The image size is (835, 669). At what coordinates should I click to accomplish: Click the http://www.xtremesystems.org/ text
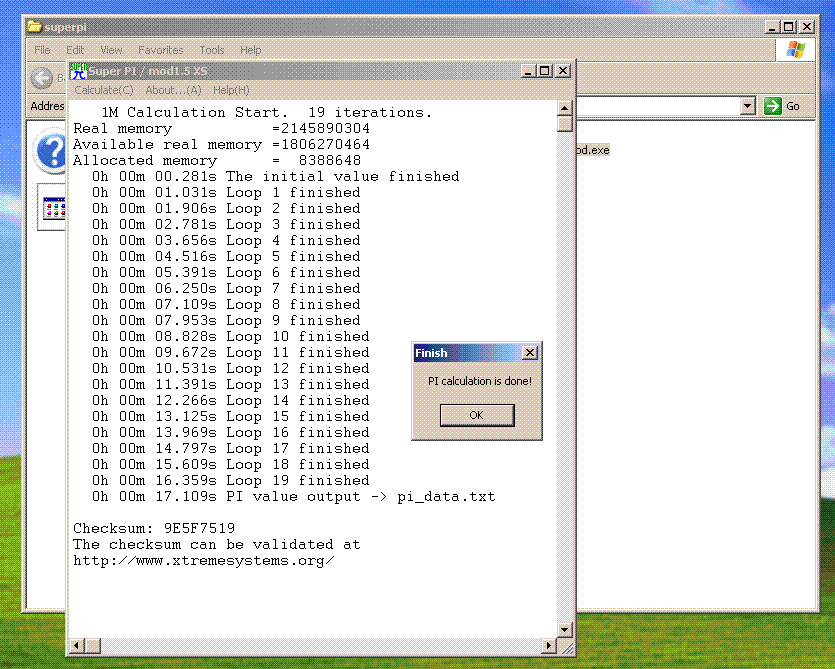[x=204, y=561]
